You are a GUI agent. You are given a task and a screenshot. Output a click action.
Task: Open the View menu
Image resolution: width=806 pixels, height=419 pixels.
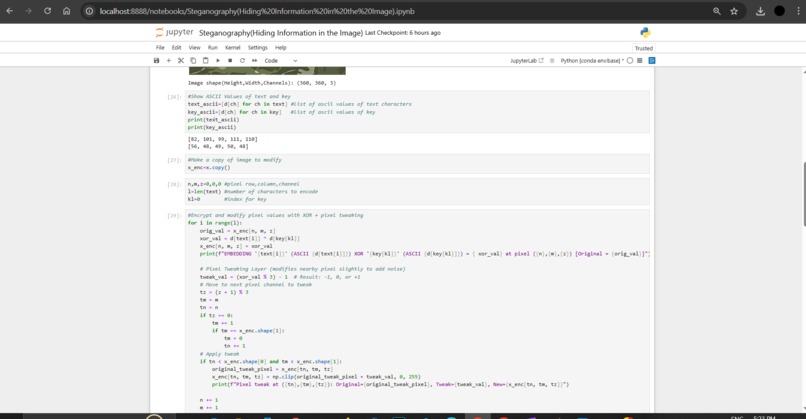(x=194, y=47)
